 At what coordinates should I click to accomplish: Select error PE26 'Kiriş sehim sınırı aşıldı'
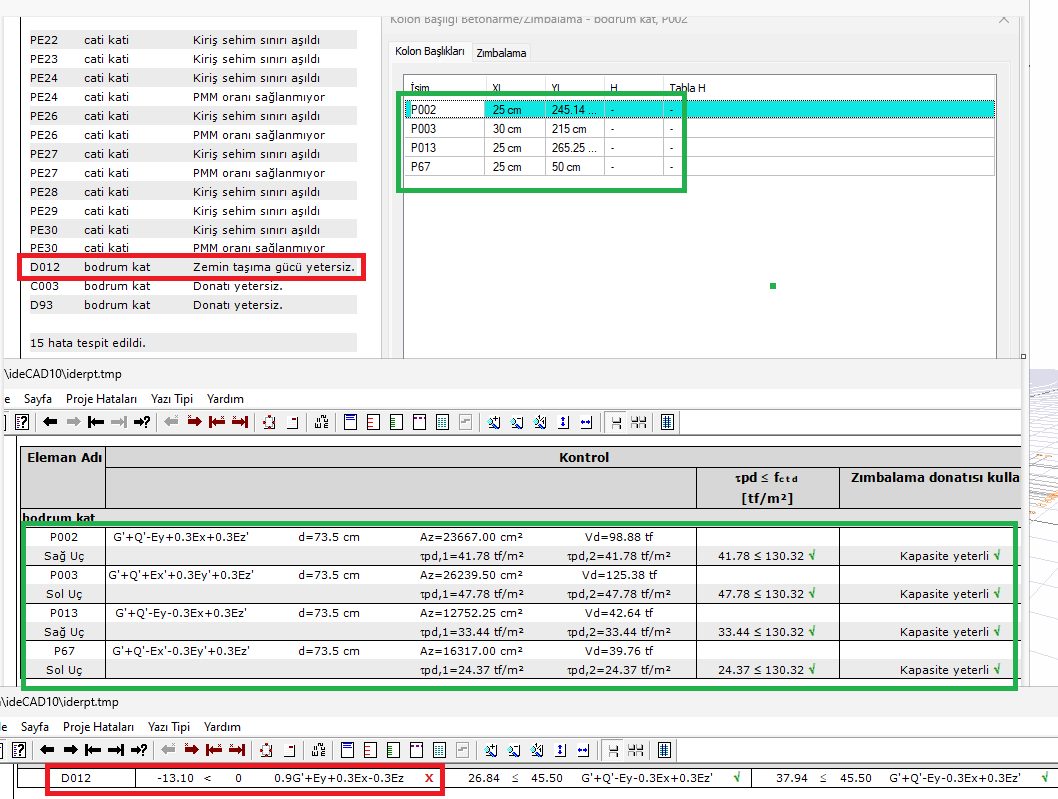[x=192, y=115]
